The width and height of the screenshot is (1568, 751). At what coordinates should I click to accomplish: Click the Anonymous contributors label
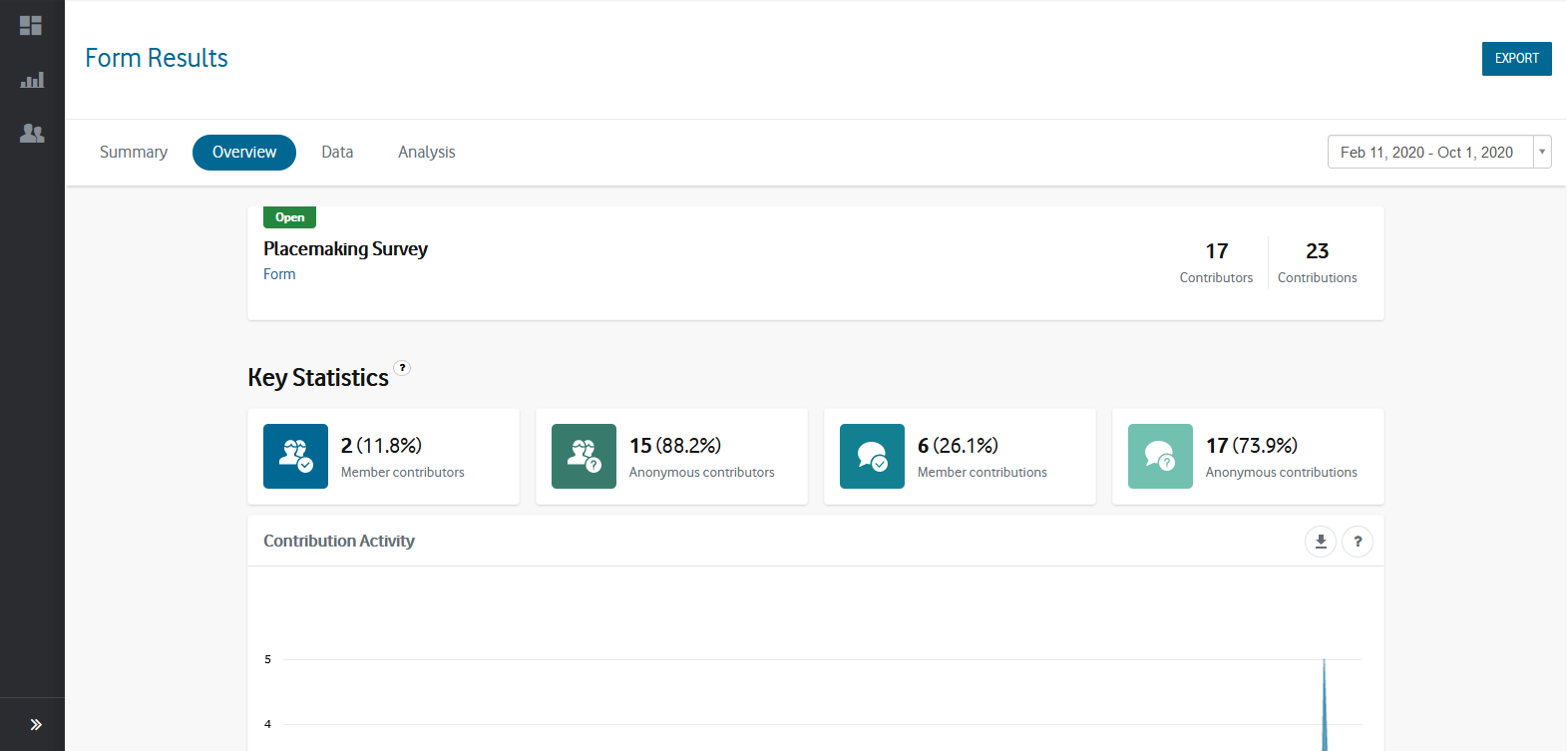[702, 473]
